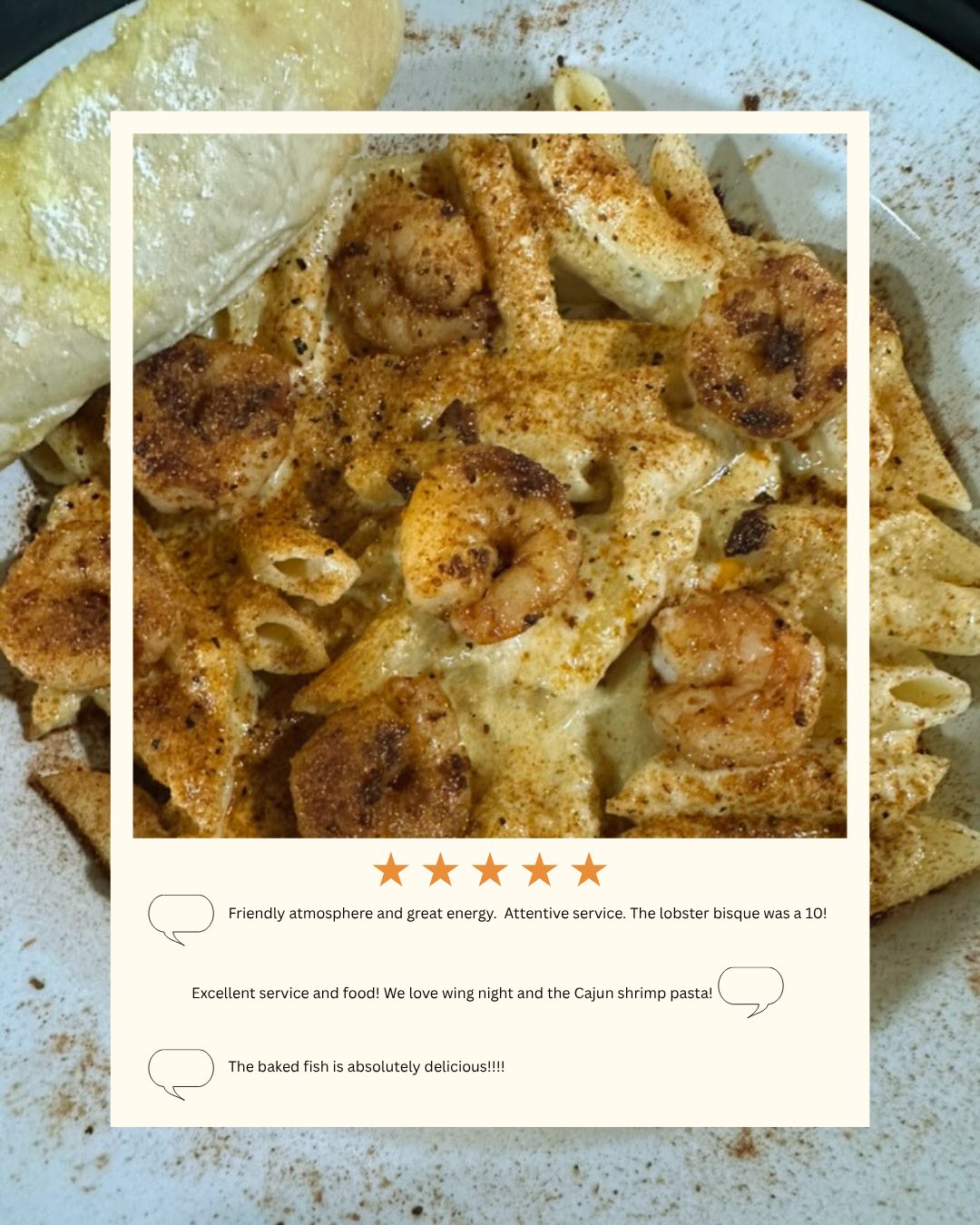Click the shrimp at the bottom of framed photo
980x1225 pixels.
(x=381, y=762)
